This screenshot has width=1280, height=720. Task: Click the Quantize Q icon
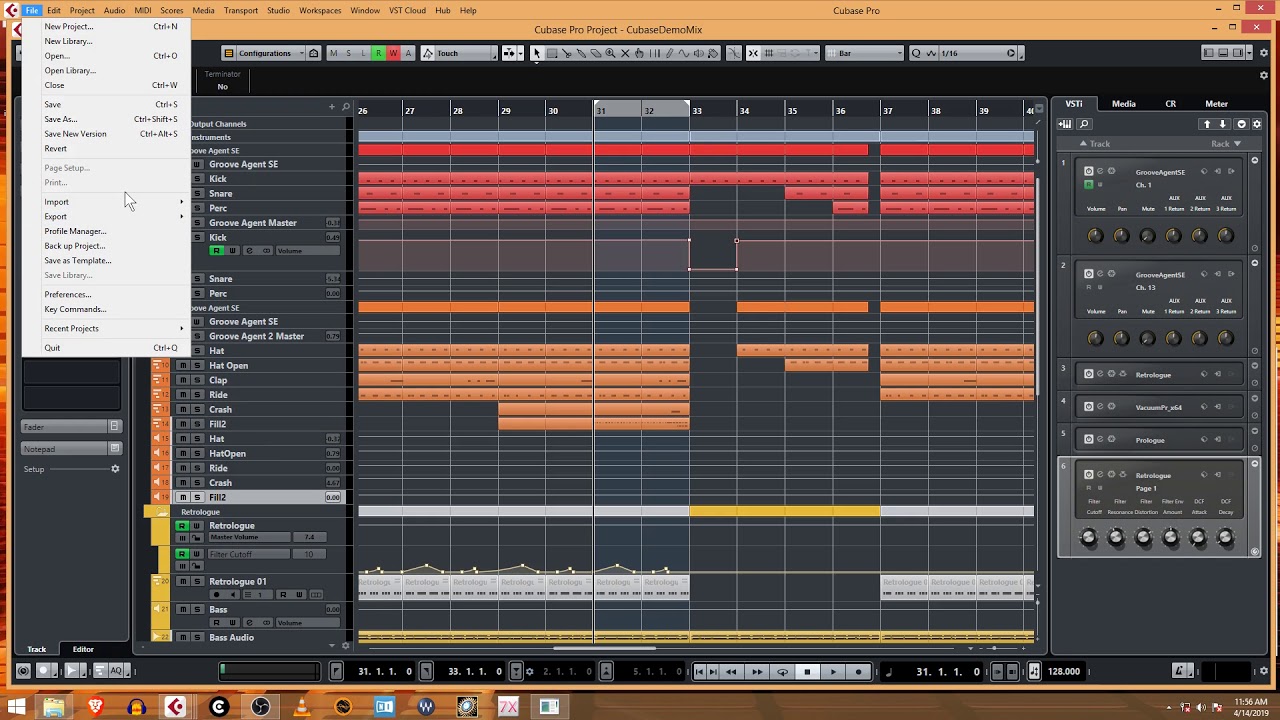click(916, 53)
